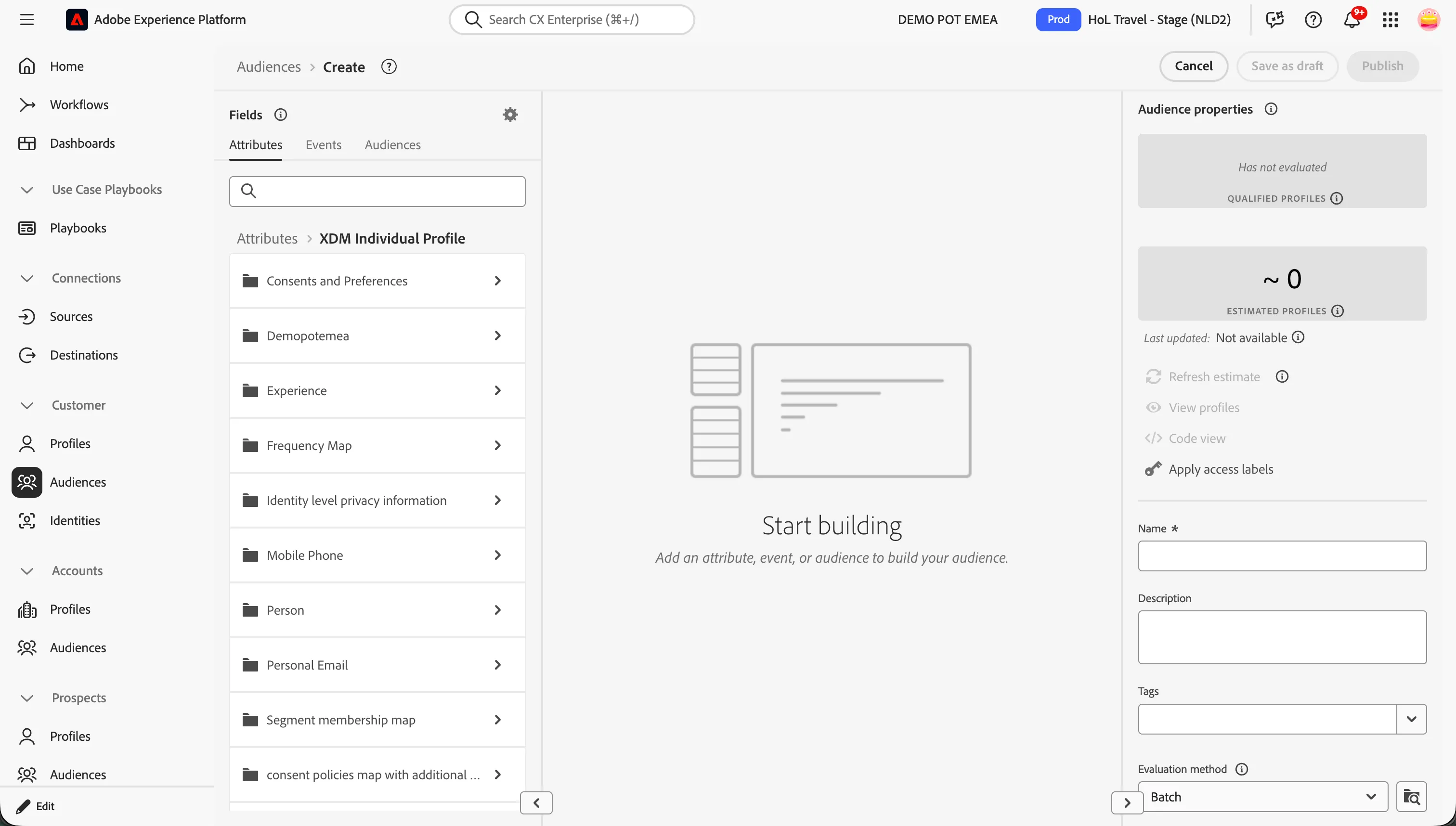Image resolution: width=1456 pixels, height=826 pixels.
Task: Collapse the Fields panel with left arrow
Action: pos(536,803)
